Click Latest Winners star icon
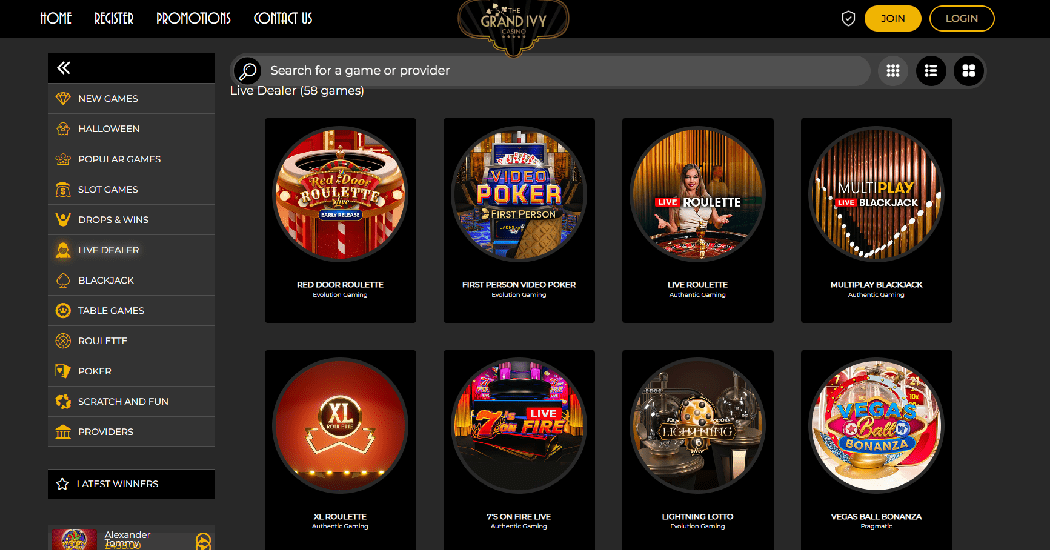Viewport: 1050px width, 550px height. [62, 484]
